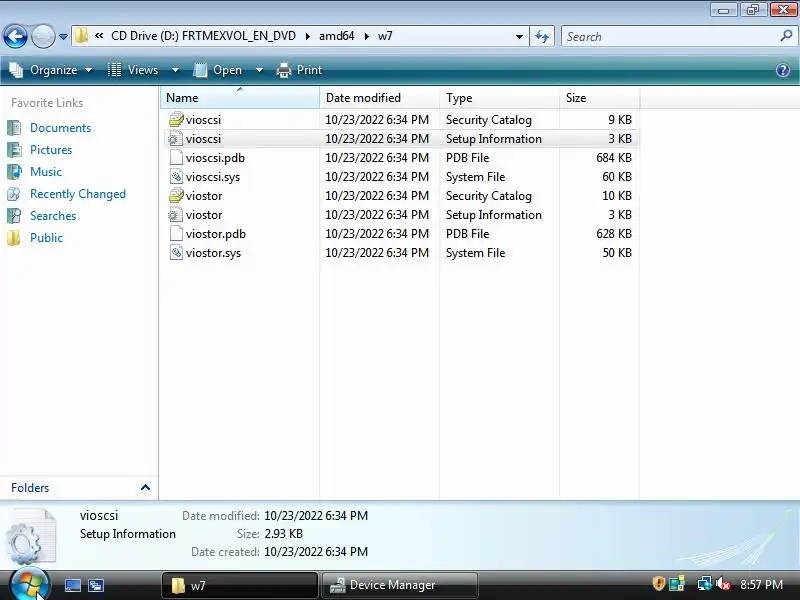Click the amd64 breadcrumb segment
The width and height of the screenshot is (800, 600).
pos(337,36)
